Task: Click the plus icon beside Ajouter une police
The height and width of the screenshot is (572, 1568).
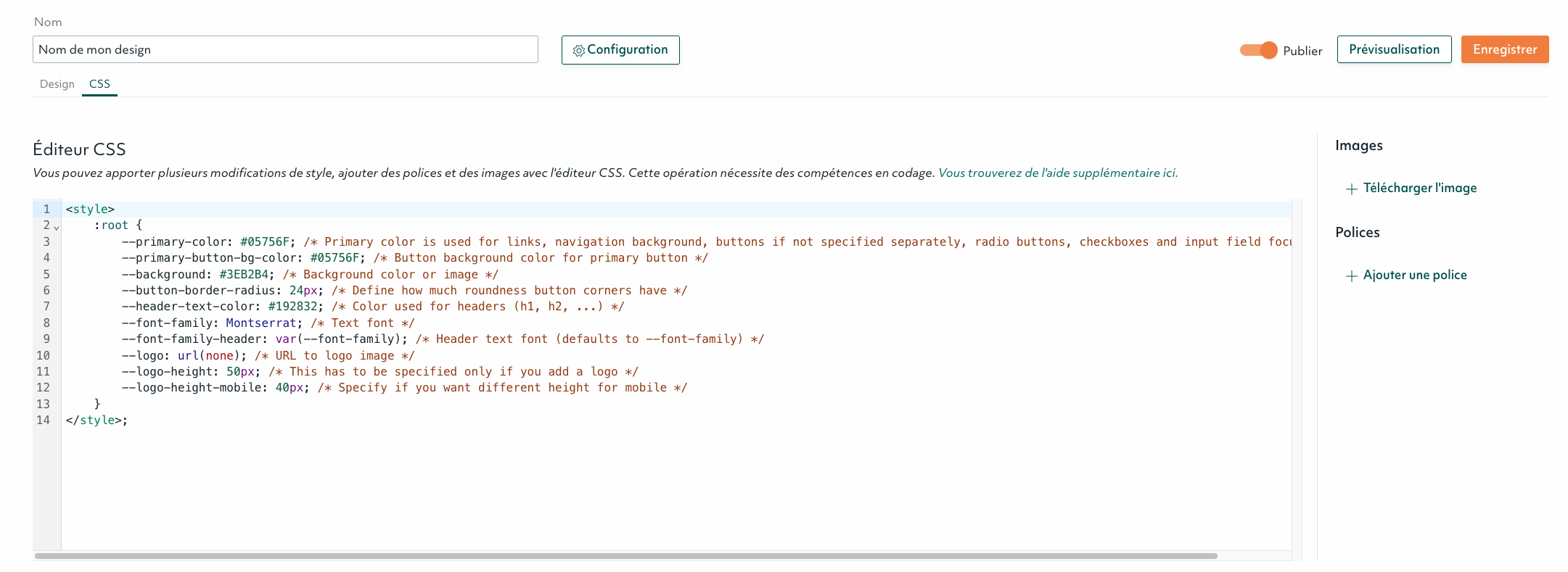Action: tap(1351, 276)
